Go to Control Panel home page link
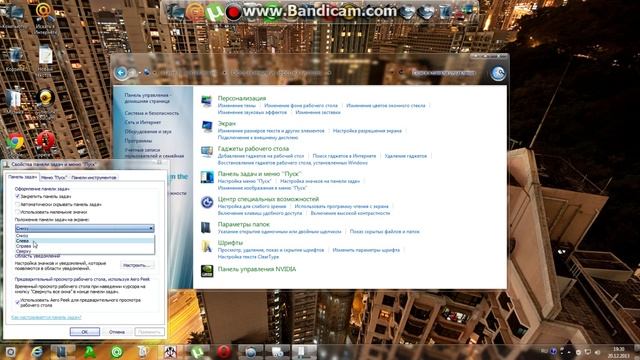 (x=148, y=98)
